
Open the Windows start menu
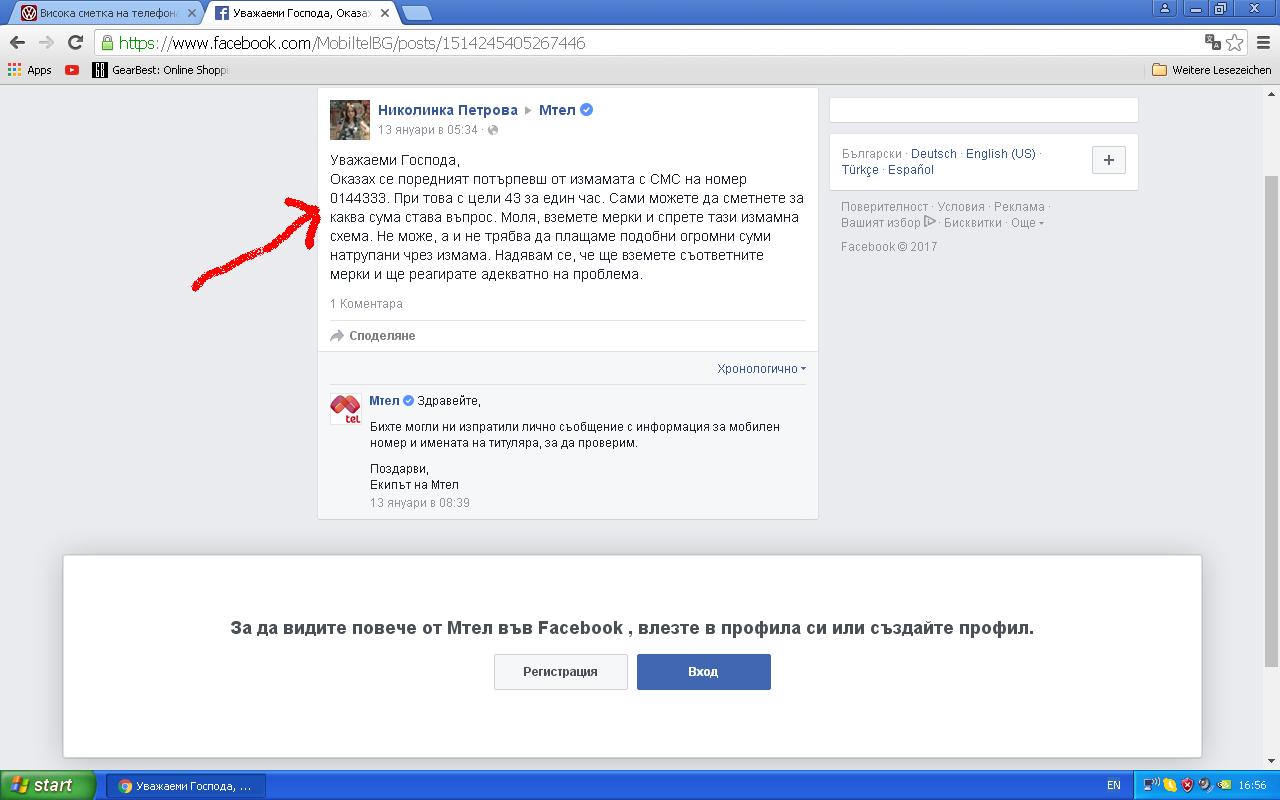48,785
